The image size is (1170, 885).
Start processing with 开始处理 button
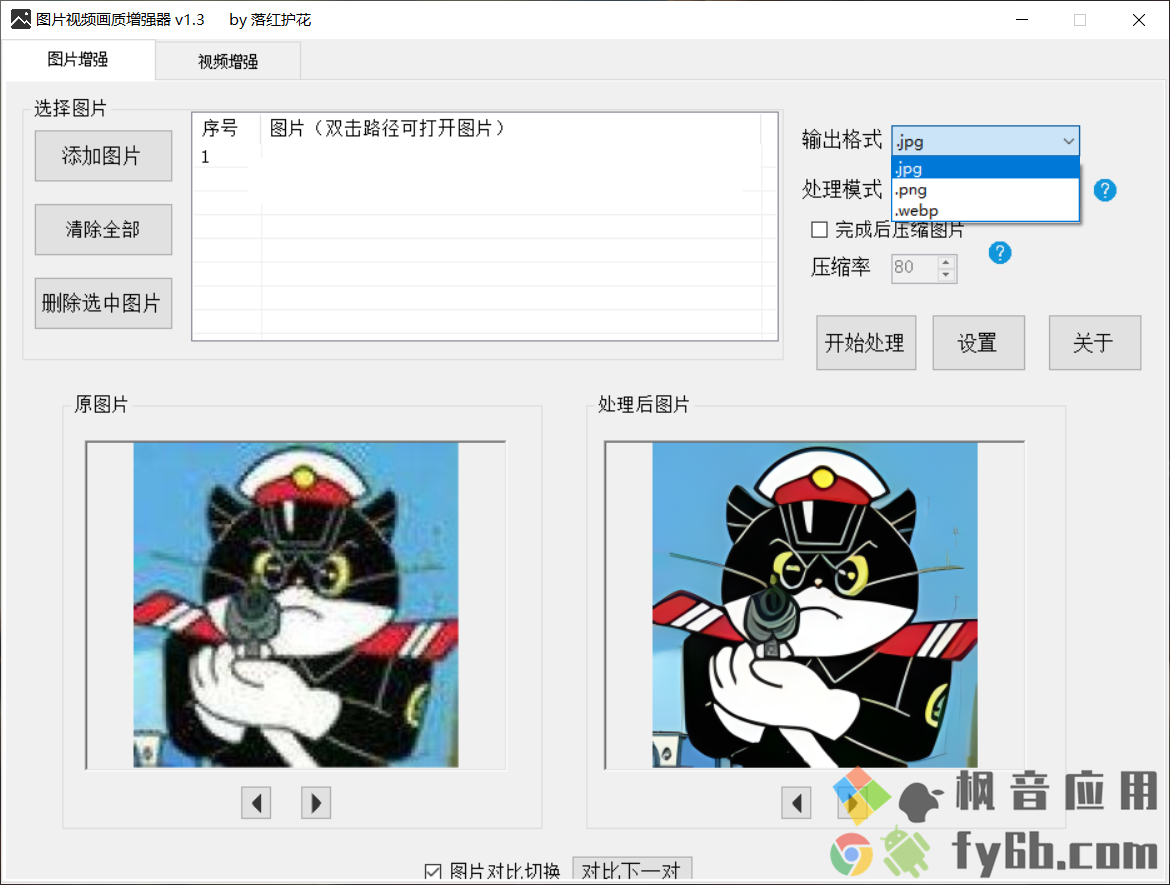(866, 343)
